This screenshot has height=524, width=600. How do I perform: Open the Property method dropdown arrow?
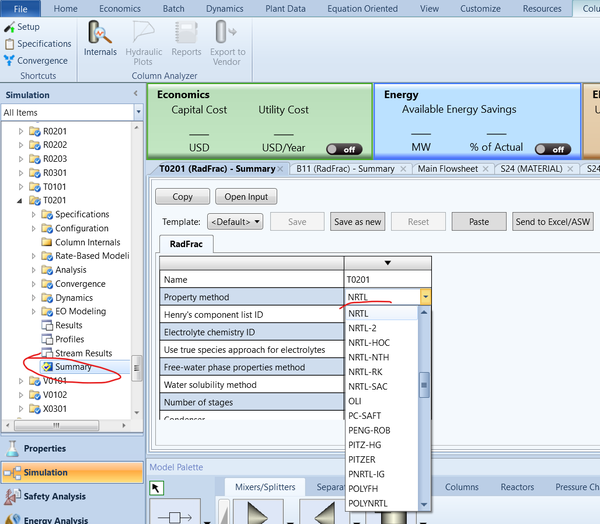pos(425,297)
